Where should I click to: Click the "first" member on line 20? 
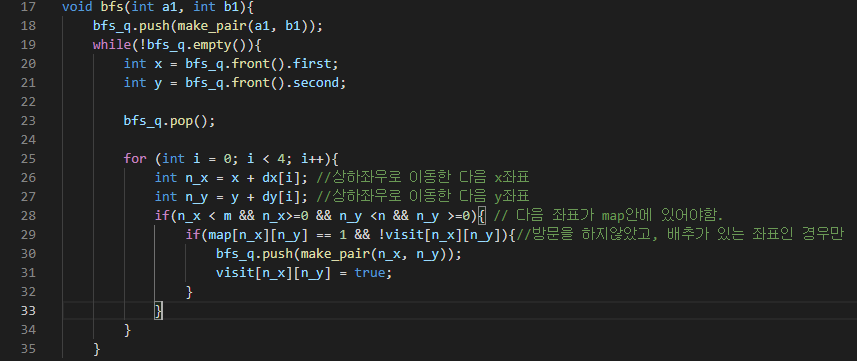pos(313,64)
